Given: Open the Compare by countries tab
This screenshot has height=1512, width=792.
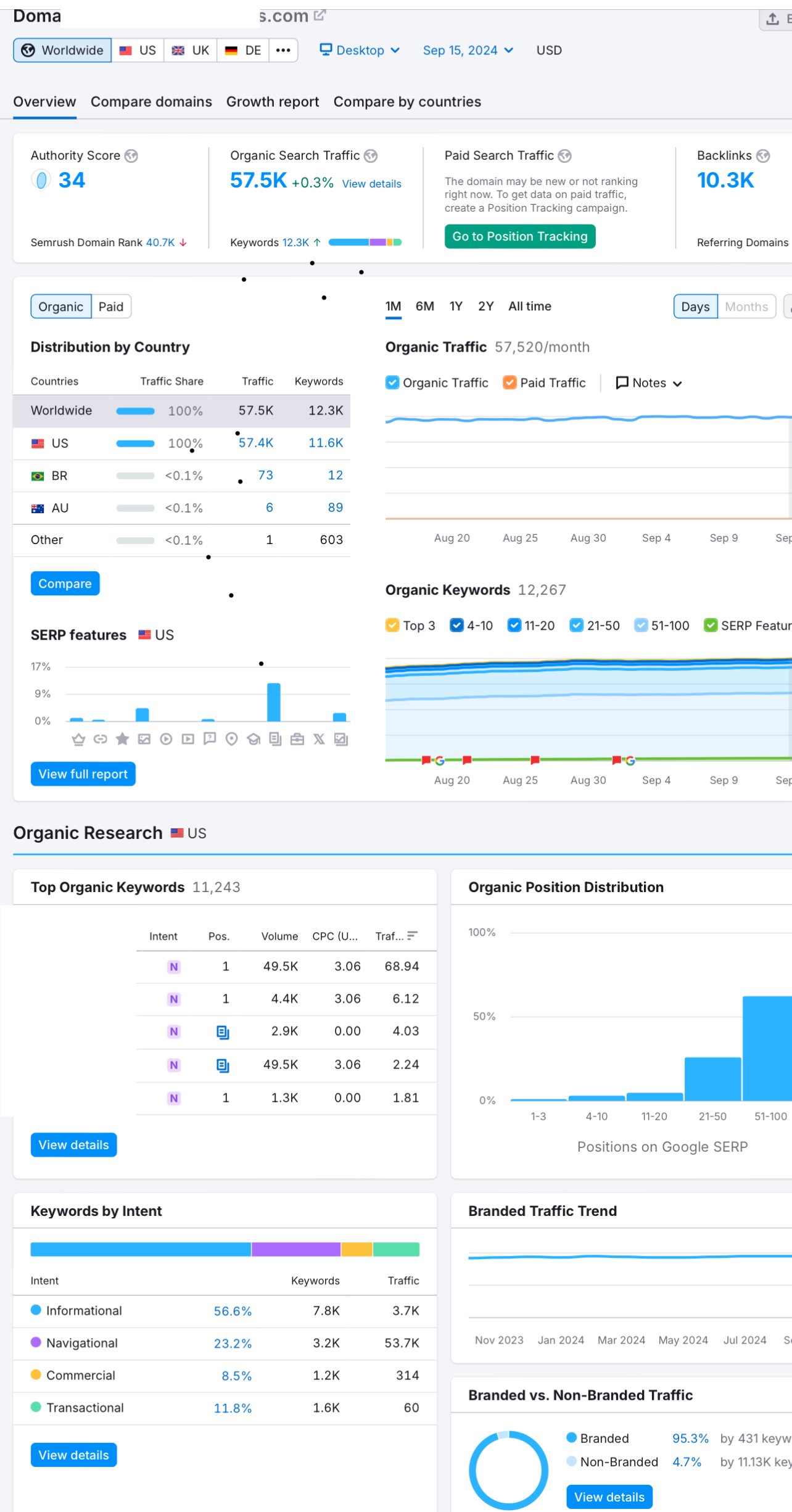Looking at the screenshot, I should pyautogui.click(x=407, y=102).
